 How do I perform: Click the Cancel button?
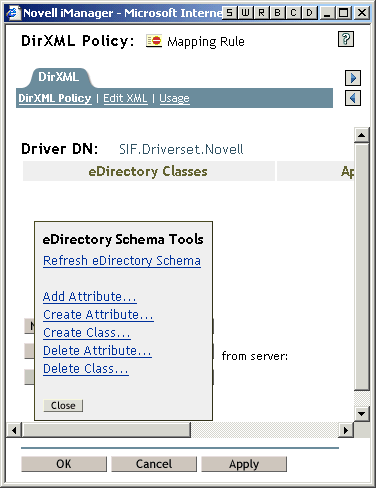(154, 464)
